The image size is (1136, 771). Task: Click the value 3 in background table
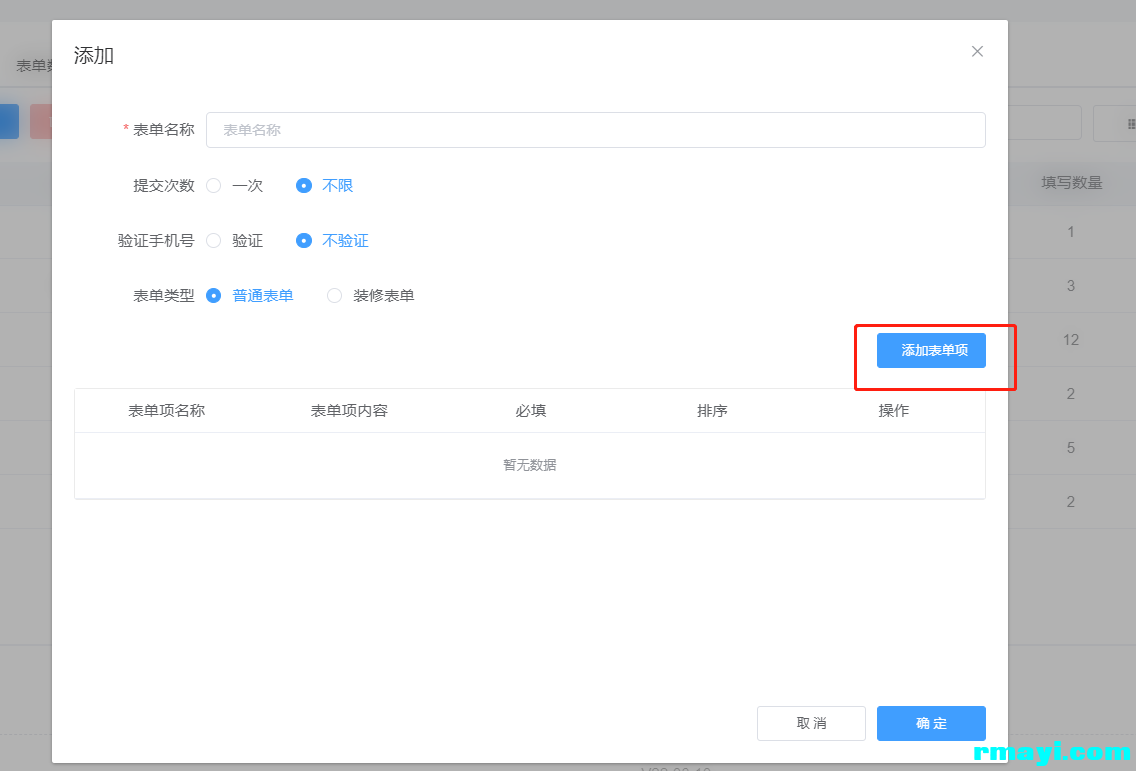coord(1071,286)
